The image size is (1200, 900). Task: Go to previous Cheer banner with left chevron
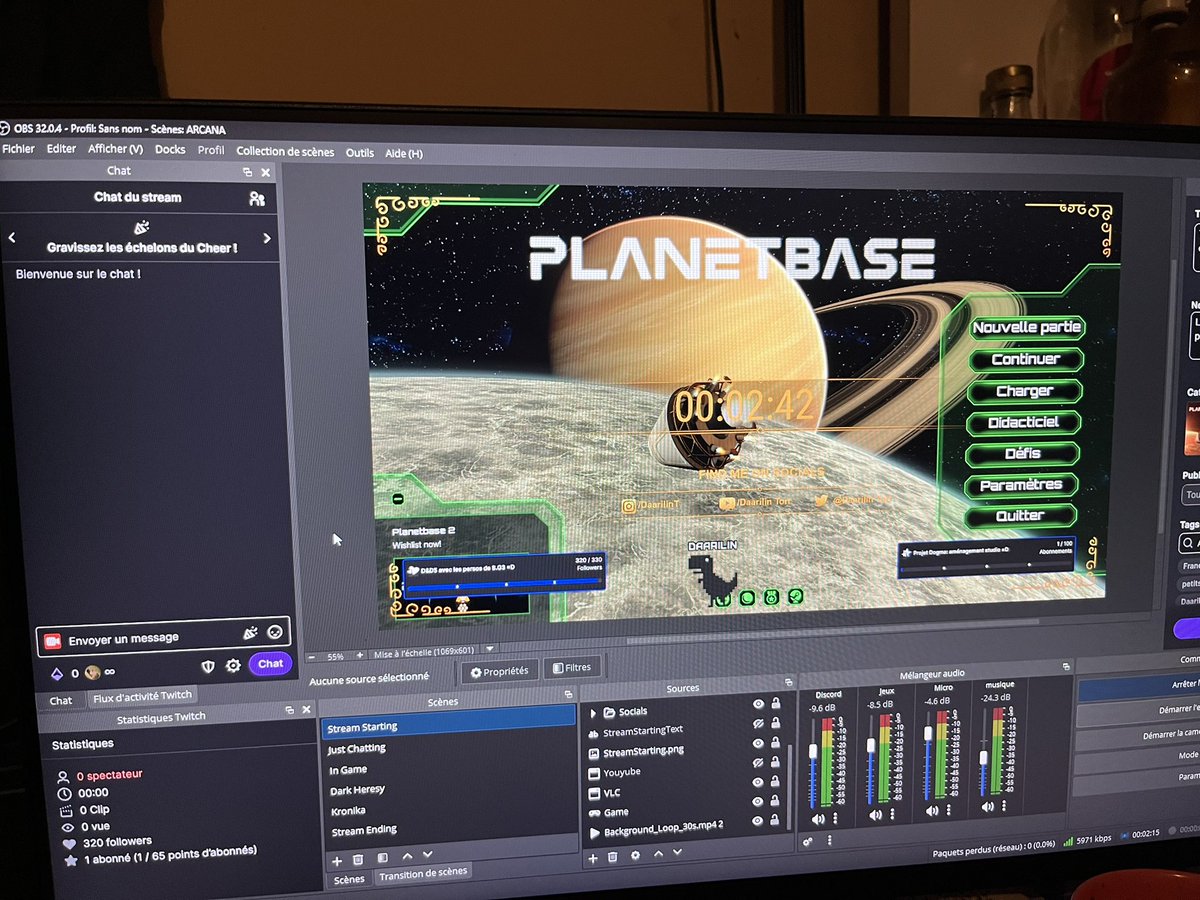point(12,238)
